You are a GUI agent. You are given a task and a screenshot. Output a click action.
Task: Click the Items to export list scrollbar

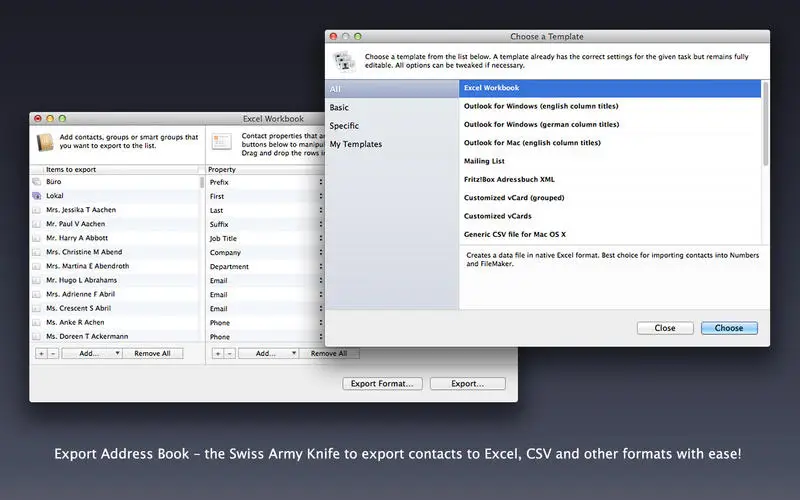(x=202, y=182)
